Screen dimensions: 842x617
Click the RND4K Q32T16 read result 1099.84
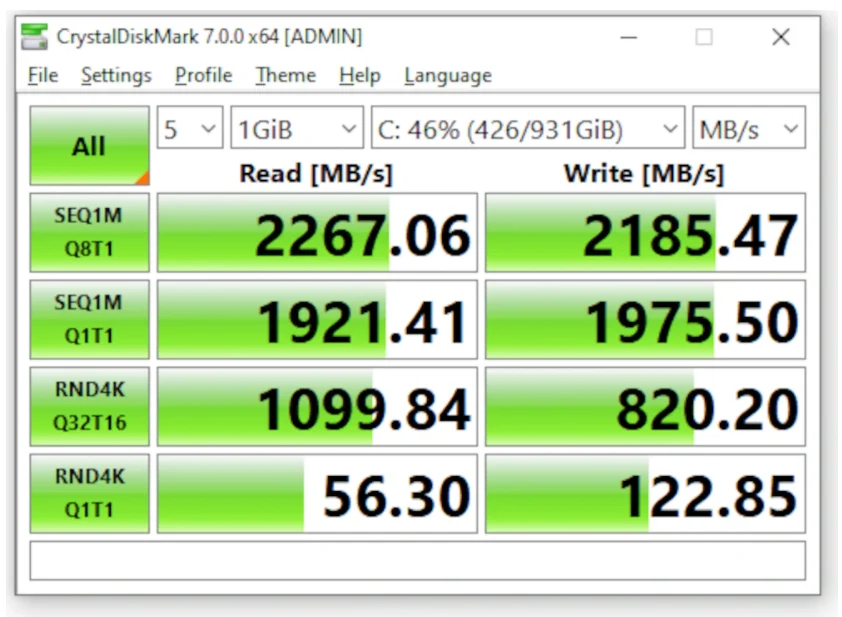click(317, 407)
